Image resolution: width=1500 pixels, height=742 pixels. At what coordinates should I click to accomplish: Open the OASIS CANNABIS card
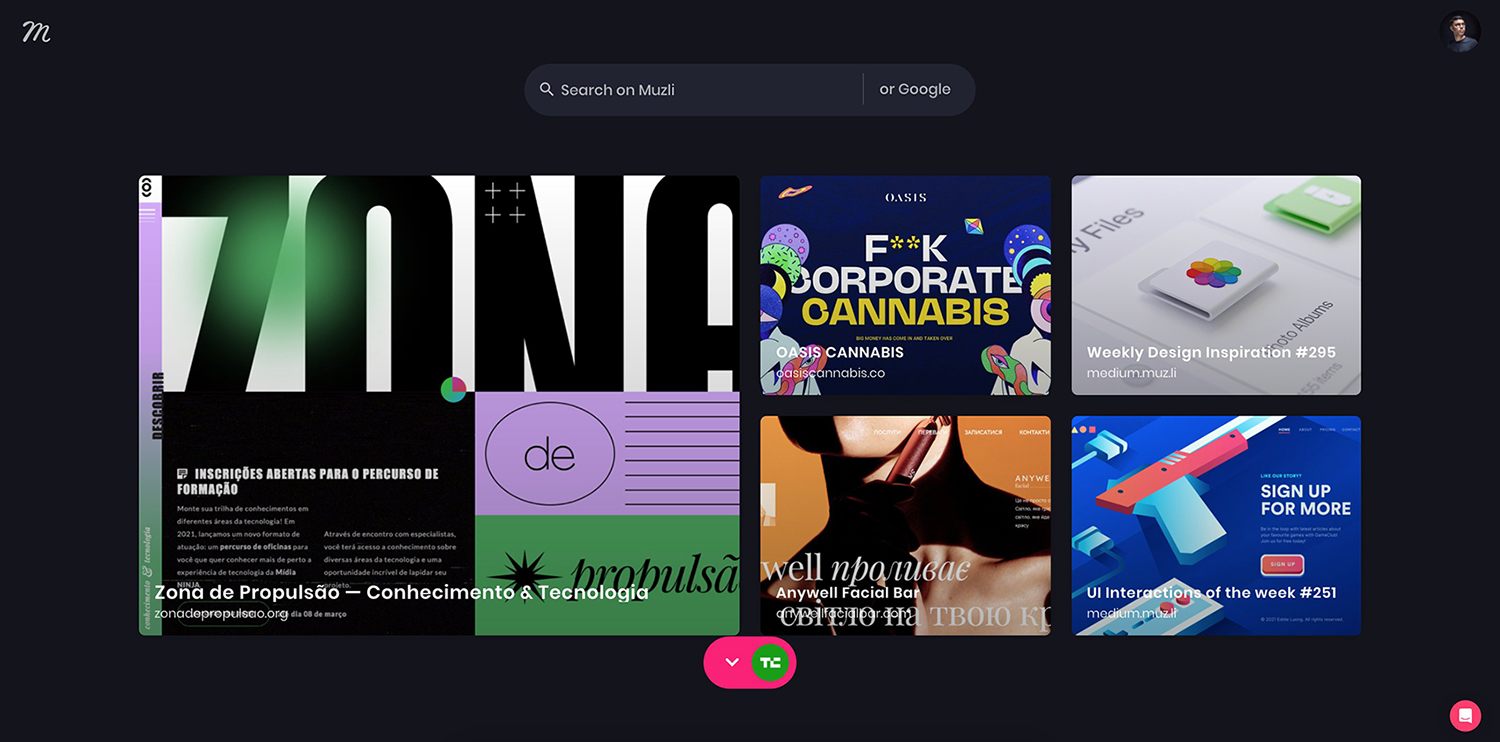coord(905,285)
